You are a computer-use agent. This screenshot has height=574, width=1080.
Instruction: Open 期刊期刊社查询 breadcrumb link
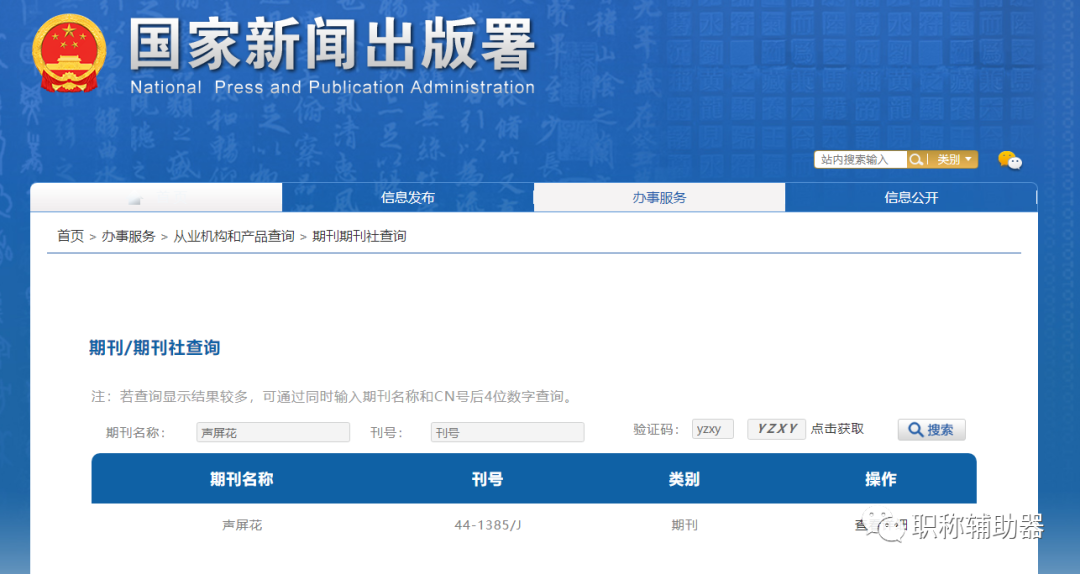[x=359, y=236]
